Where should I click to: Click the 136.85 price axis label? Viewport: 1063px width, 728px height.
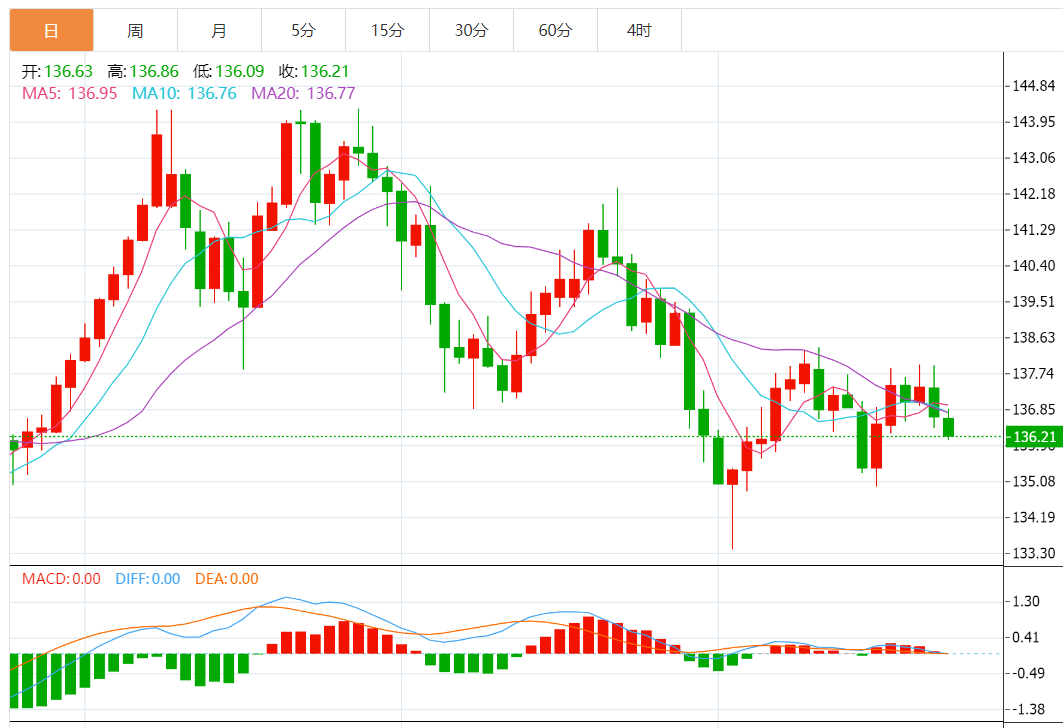tap(1034, 409)
